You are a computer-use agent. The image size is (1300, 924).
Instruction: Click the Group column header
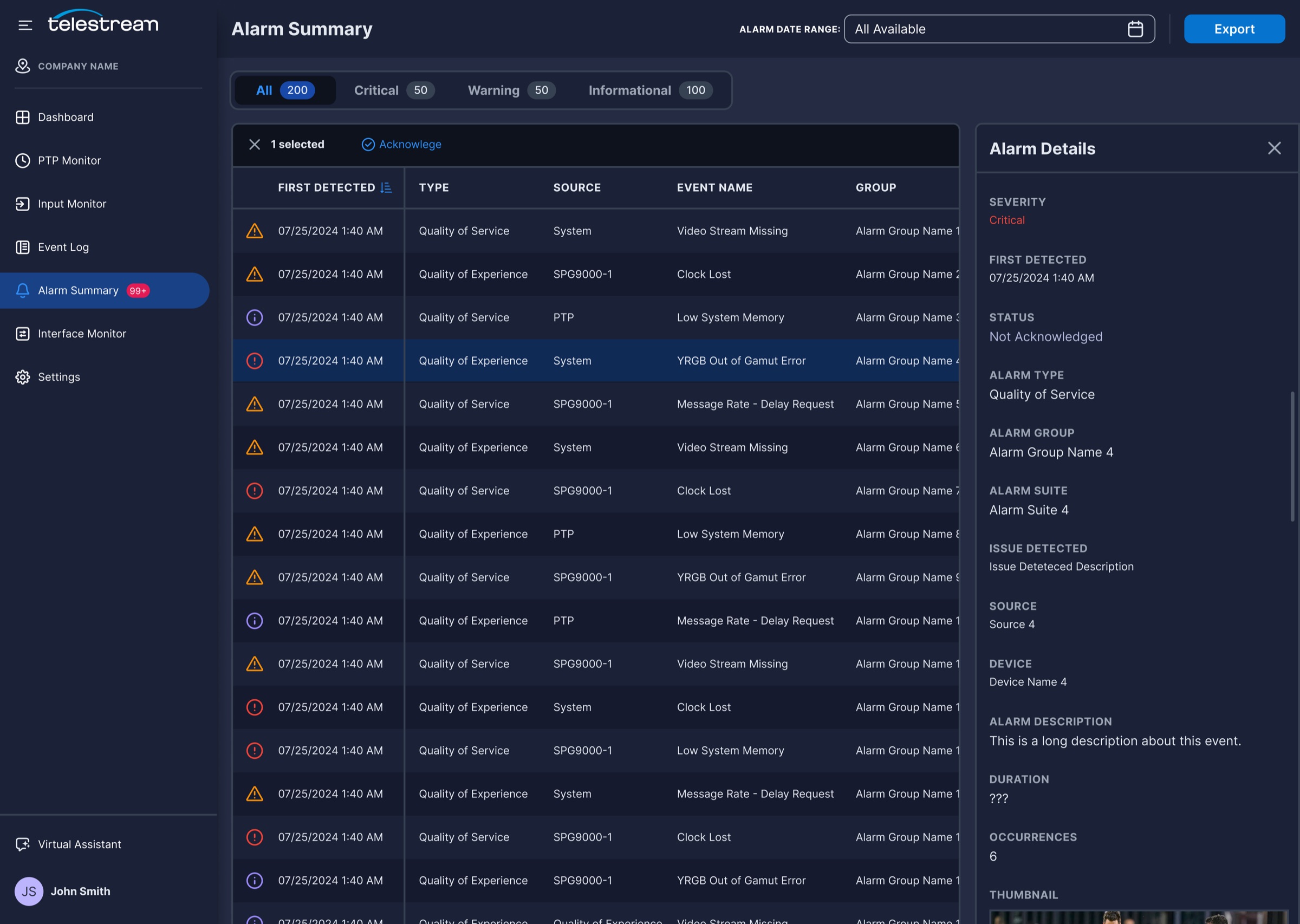pyautogui.click(x=875, y=188)
